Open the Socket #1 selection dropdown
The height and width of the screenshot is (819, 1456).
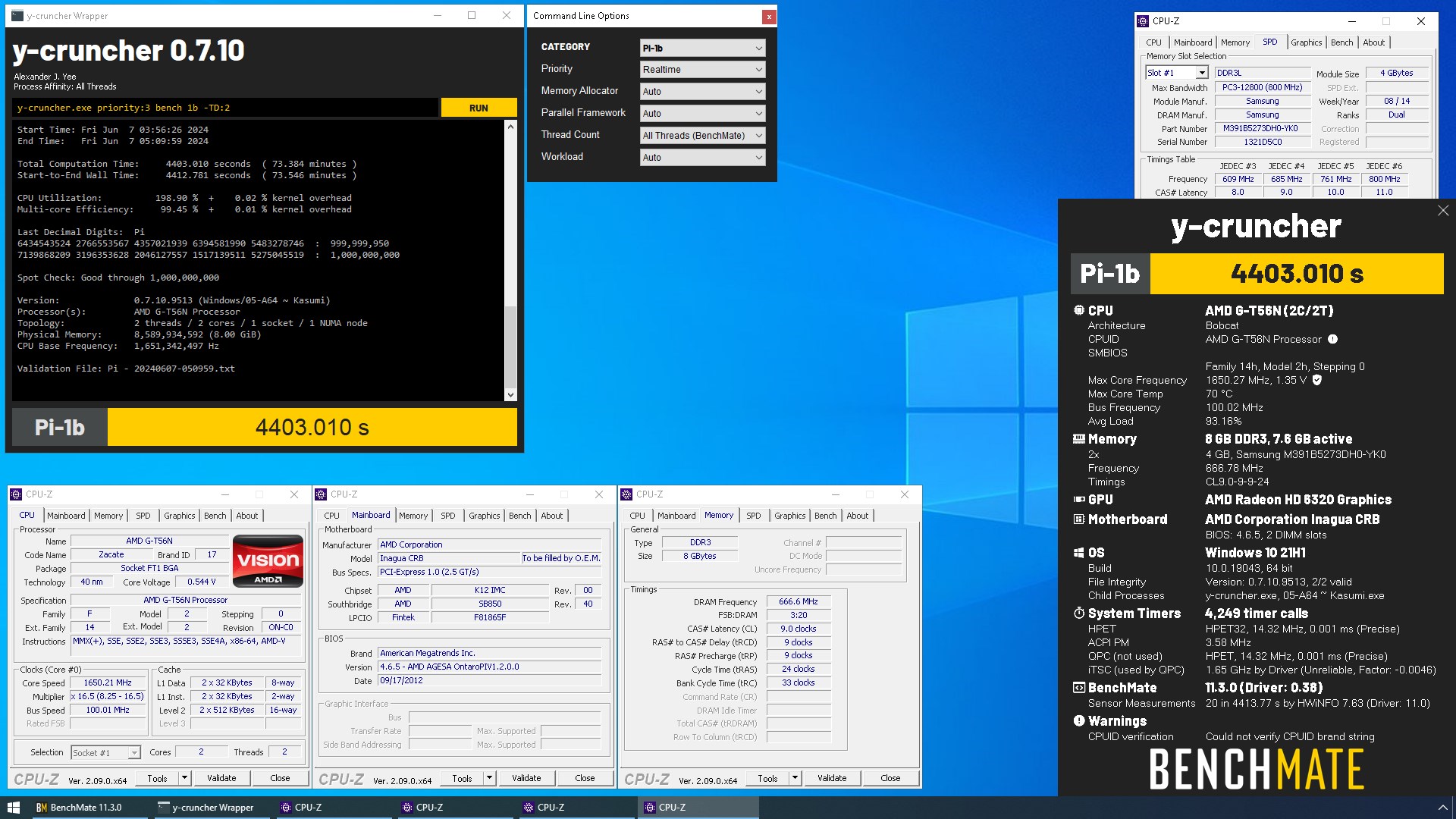coord(106,753)
